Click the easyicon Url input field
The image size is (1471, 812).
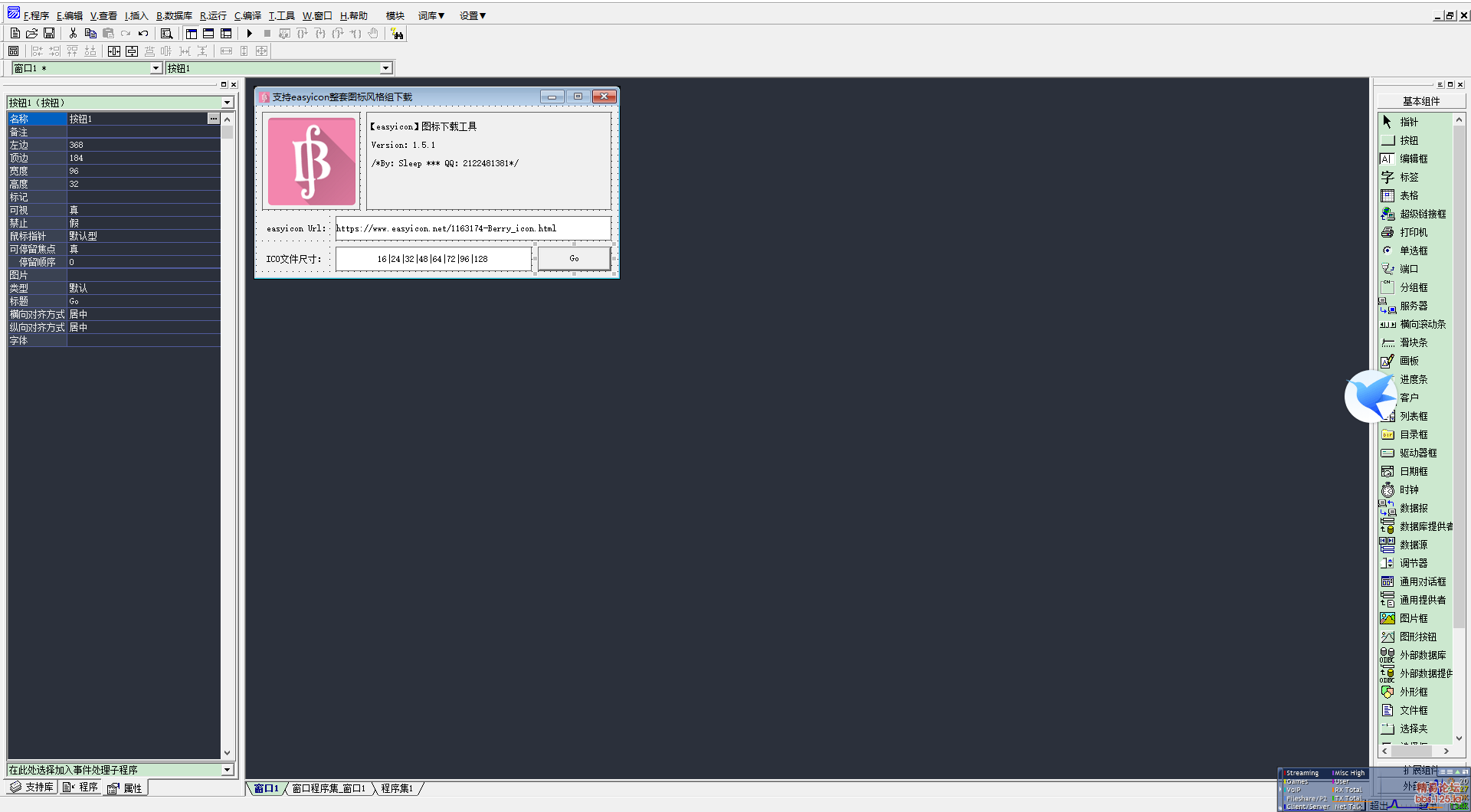[x=473, y=228]
